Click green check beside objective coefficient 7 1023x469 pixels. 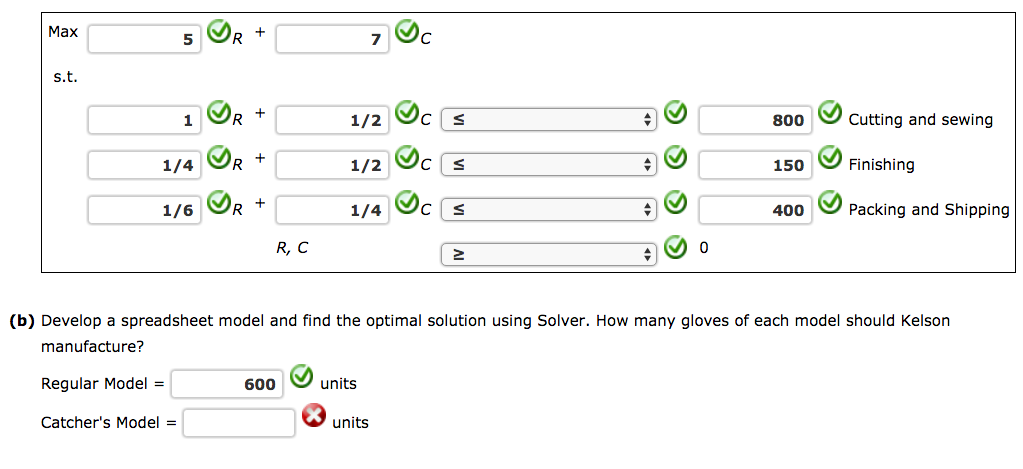407,35
